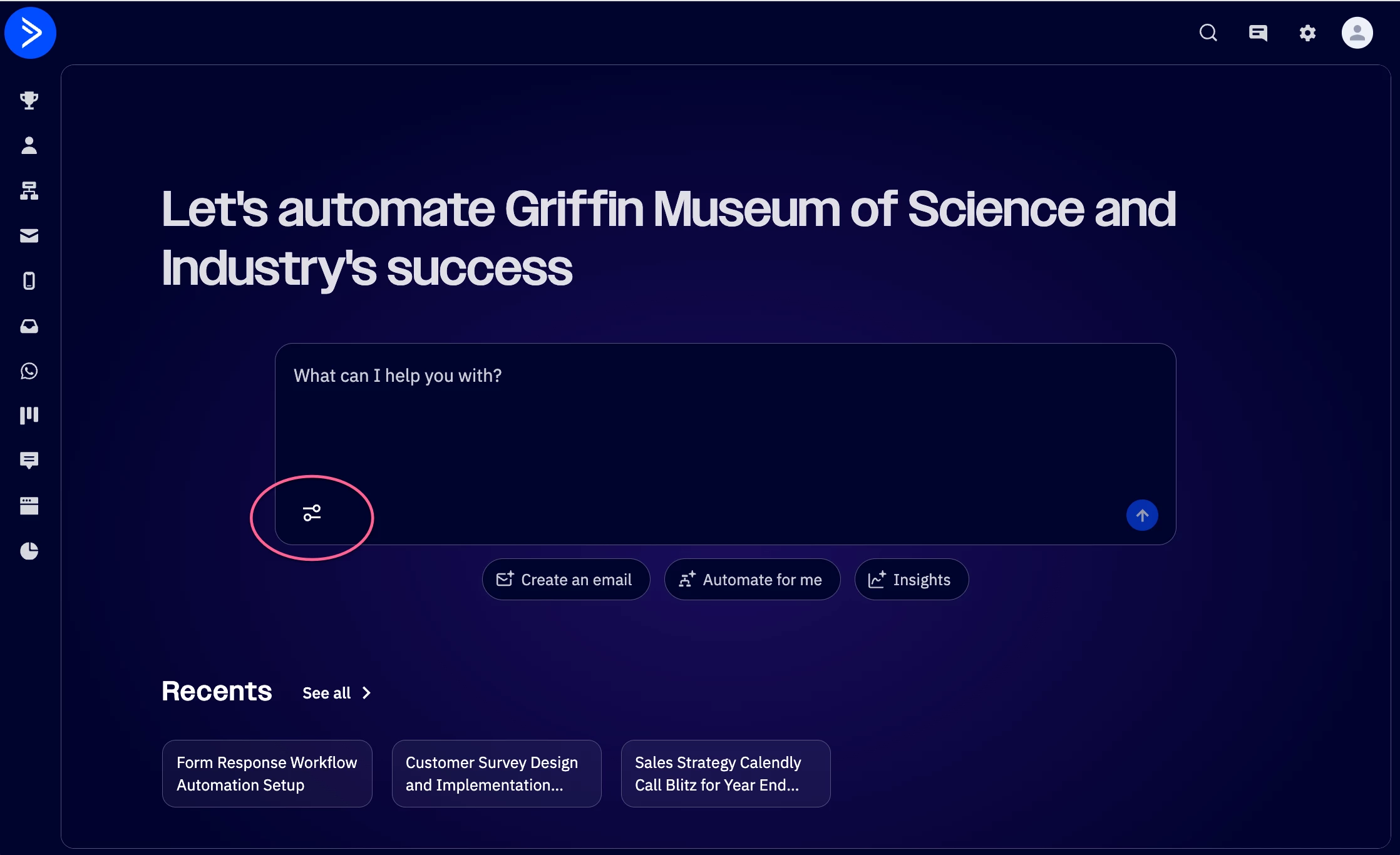Open the mobile phone icon in sidebar

point(29,280)
